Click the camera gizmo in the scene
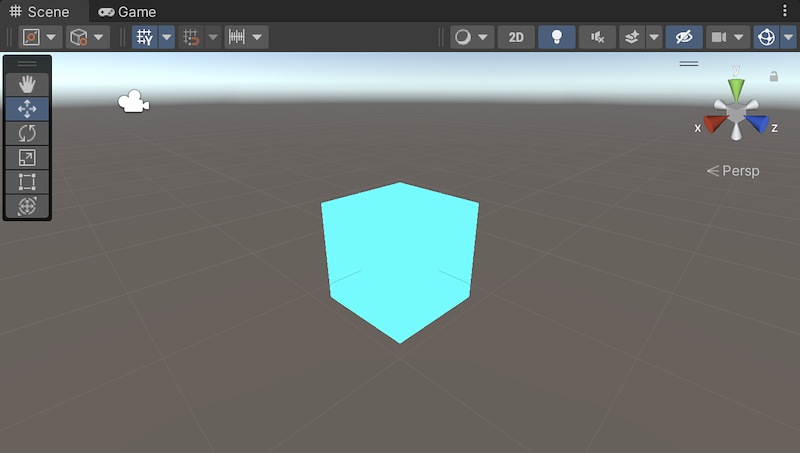 click(x=134, y=102)
